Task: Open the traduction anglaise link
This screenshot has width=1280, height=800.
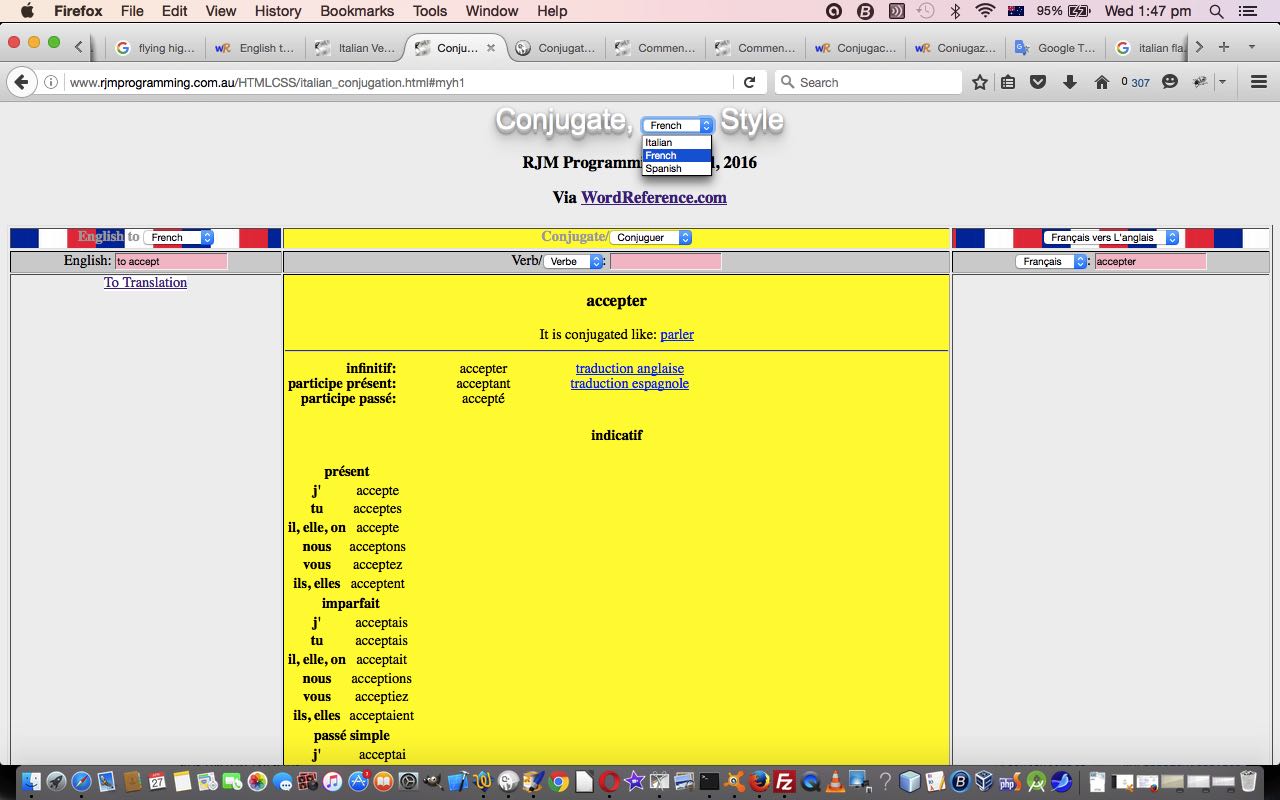Action: click(629, 368)
